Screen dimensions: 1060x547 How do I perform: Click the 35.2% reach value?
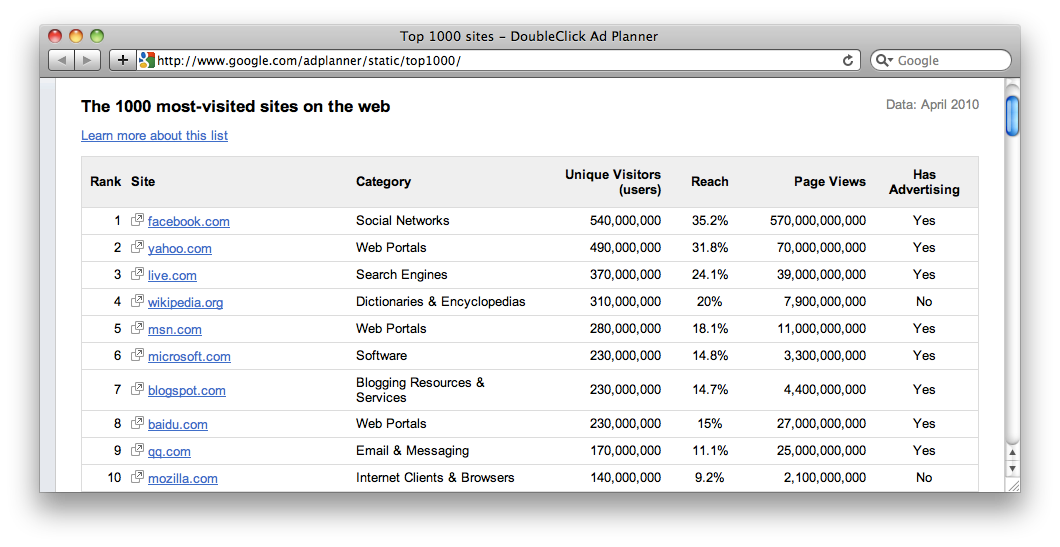click(x=710, y=220)
